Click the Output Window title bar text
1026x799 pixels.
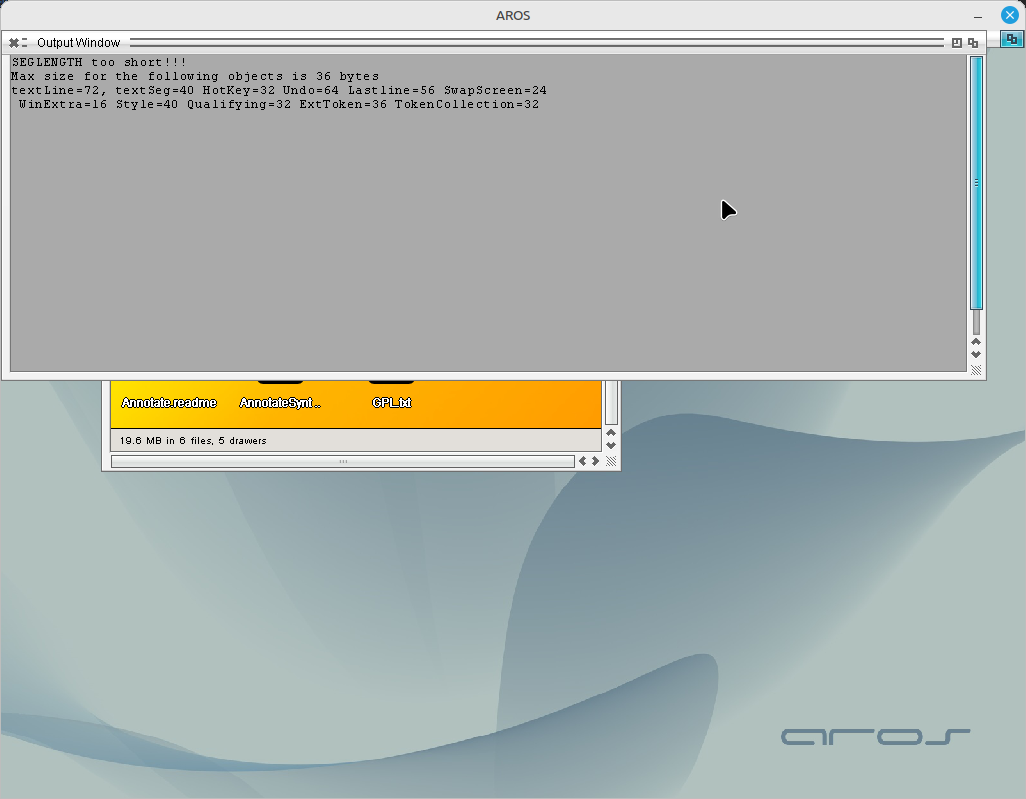click(78, 43)
